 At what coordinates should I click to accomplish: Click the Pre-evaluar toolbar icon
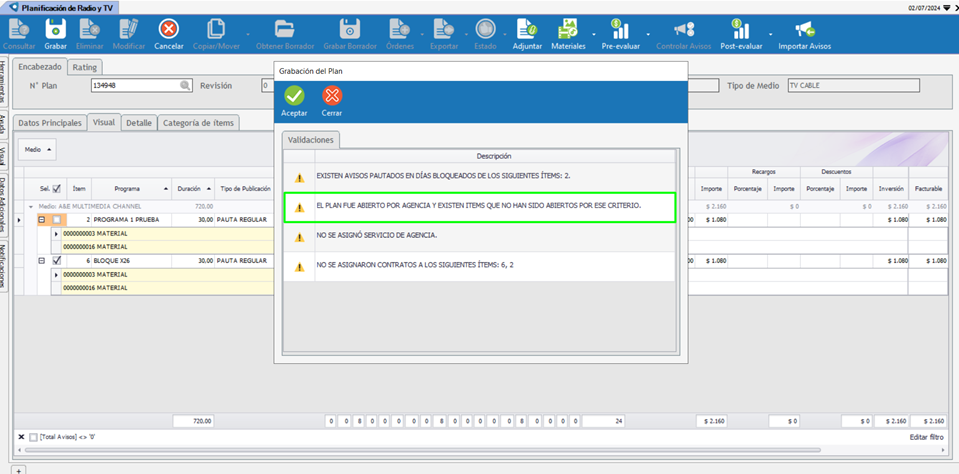[620, 29]
